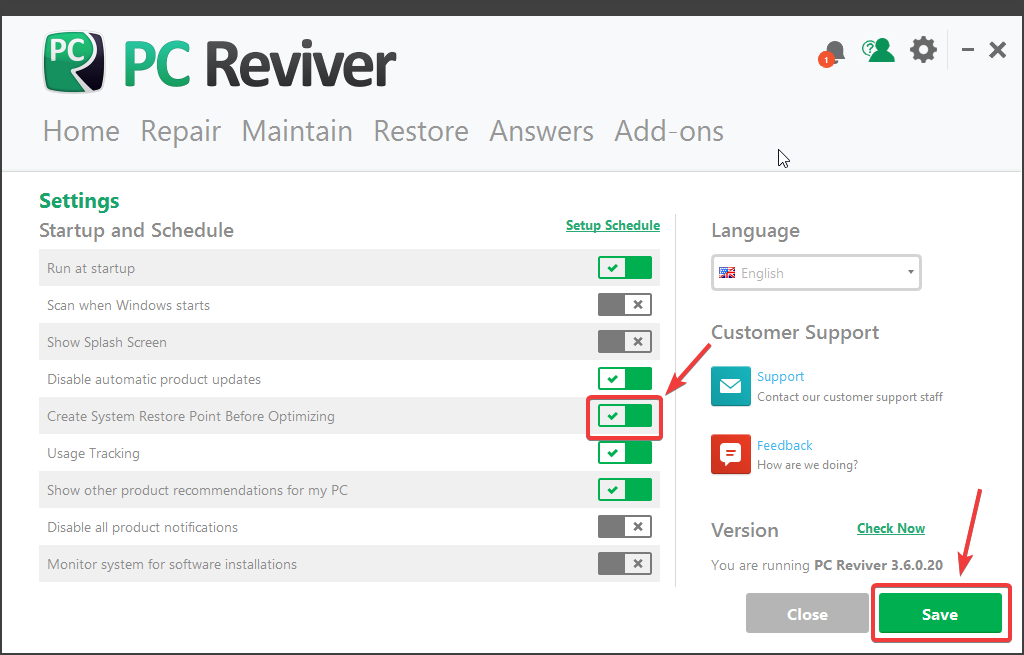The width and height of the screenshot is (1024, 655).
Task: Click 'How are we doing?' text
Action: (x=807, y=465)
